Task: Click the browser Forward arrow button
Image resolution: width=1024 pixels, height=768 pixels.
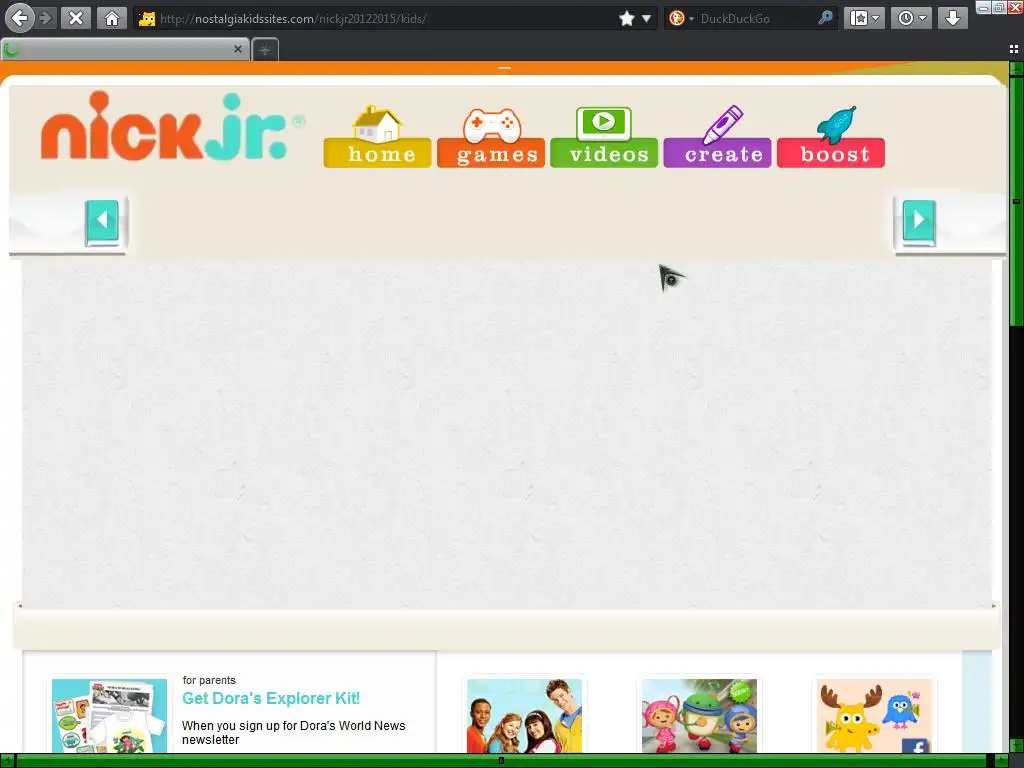Action: point(46,18)
